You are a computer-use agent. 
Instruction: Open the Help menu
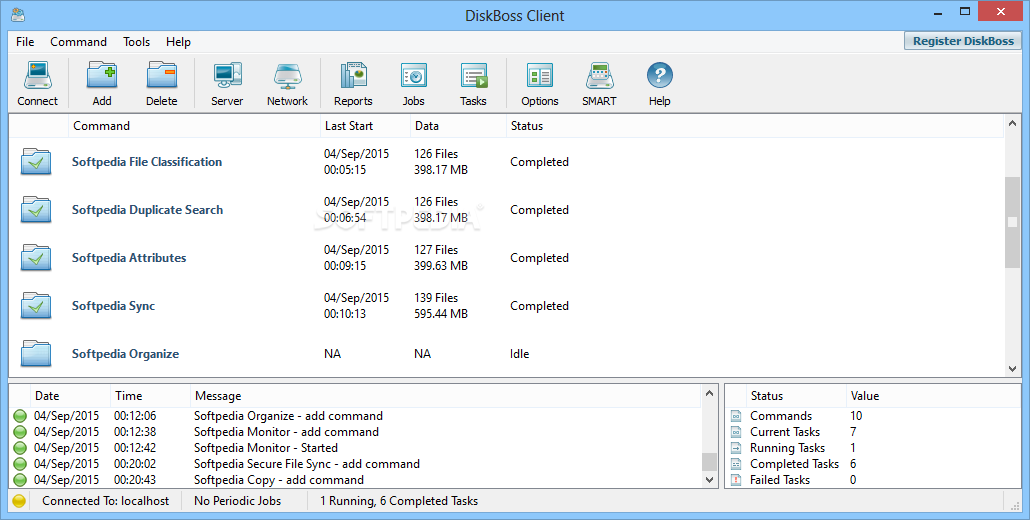coord(178,41)
